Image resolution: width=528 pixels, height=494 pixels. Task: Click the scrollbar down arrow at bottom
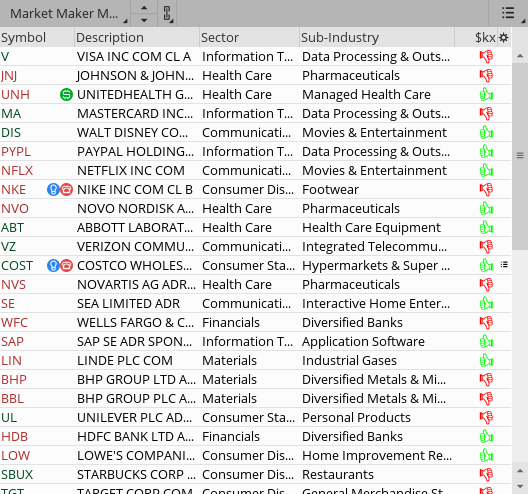point(520,486)
